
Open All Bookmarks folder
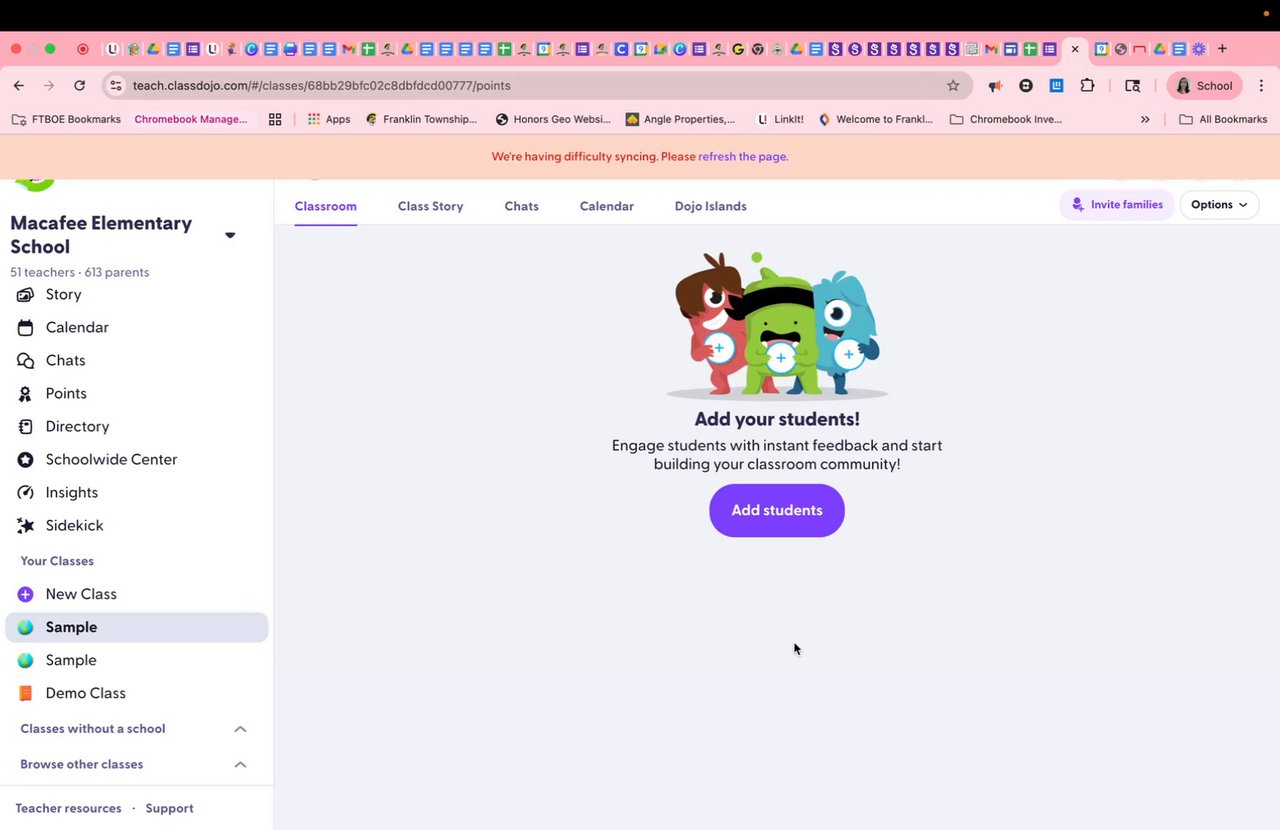point(1223,119)
